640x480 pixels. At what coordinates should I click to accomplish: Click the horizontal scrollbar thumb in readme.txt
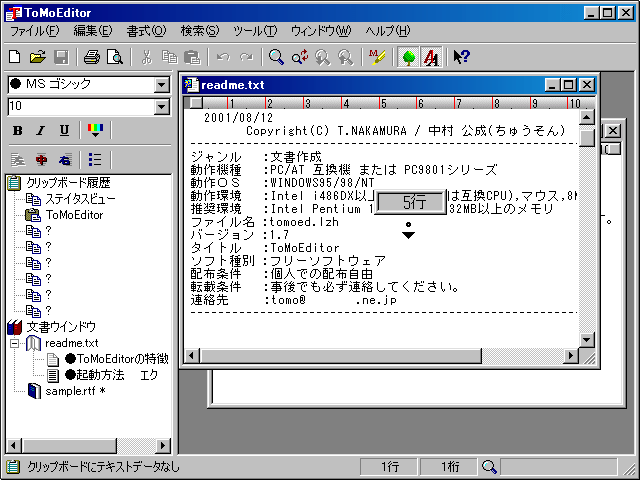[340, 356]
